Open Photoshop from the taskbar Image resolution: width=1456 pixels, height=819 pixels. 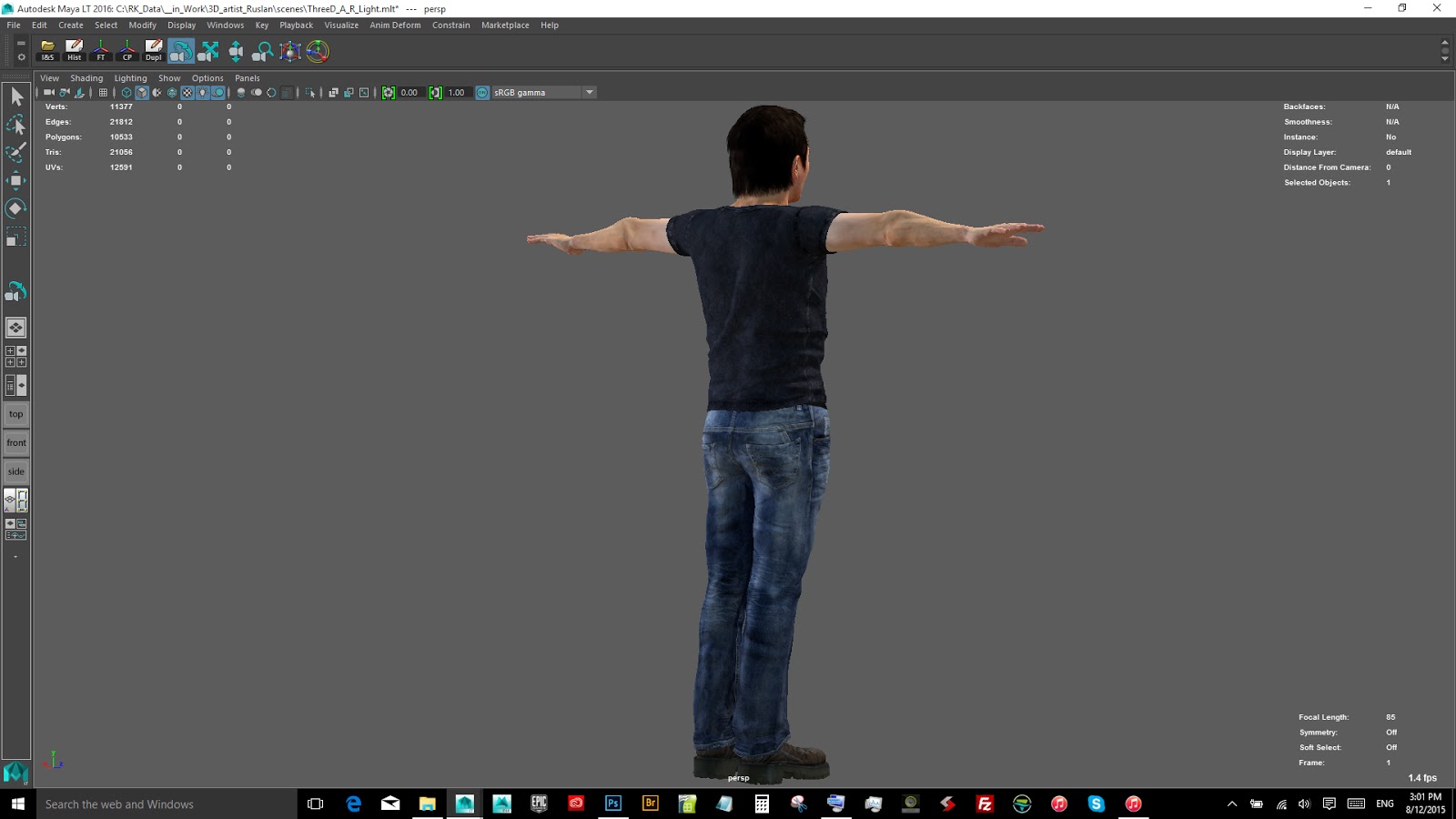613,804
